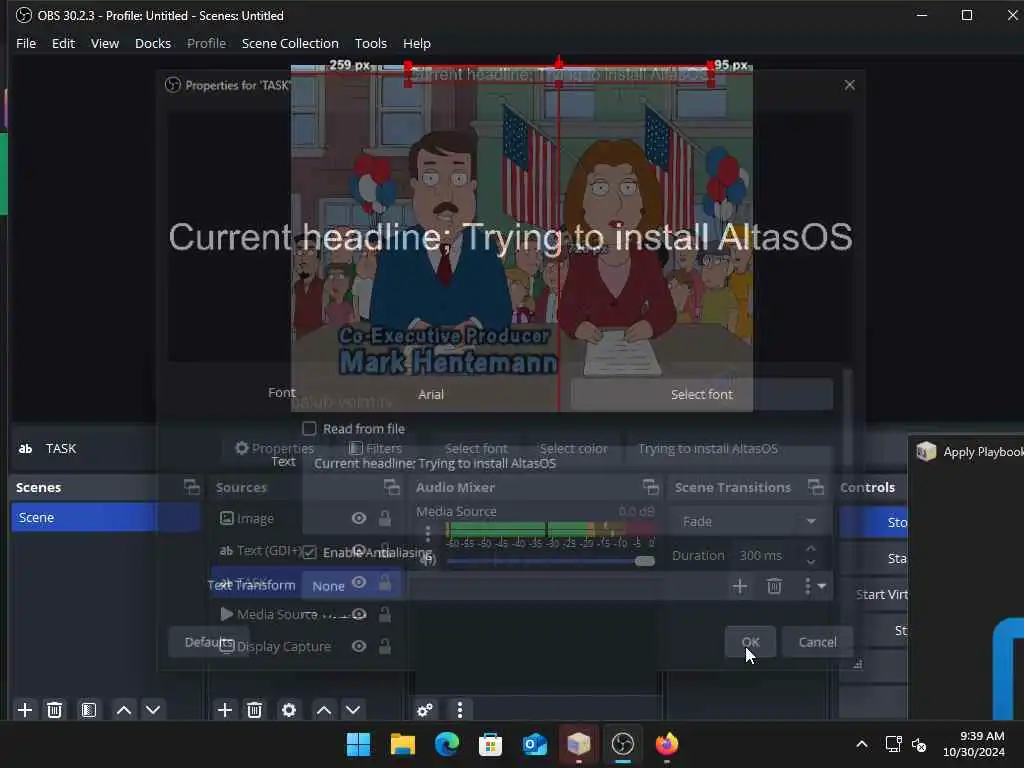Hide the Display Capture source
The width and height of the screenshot is (1024, 768).
(359, 647)
